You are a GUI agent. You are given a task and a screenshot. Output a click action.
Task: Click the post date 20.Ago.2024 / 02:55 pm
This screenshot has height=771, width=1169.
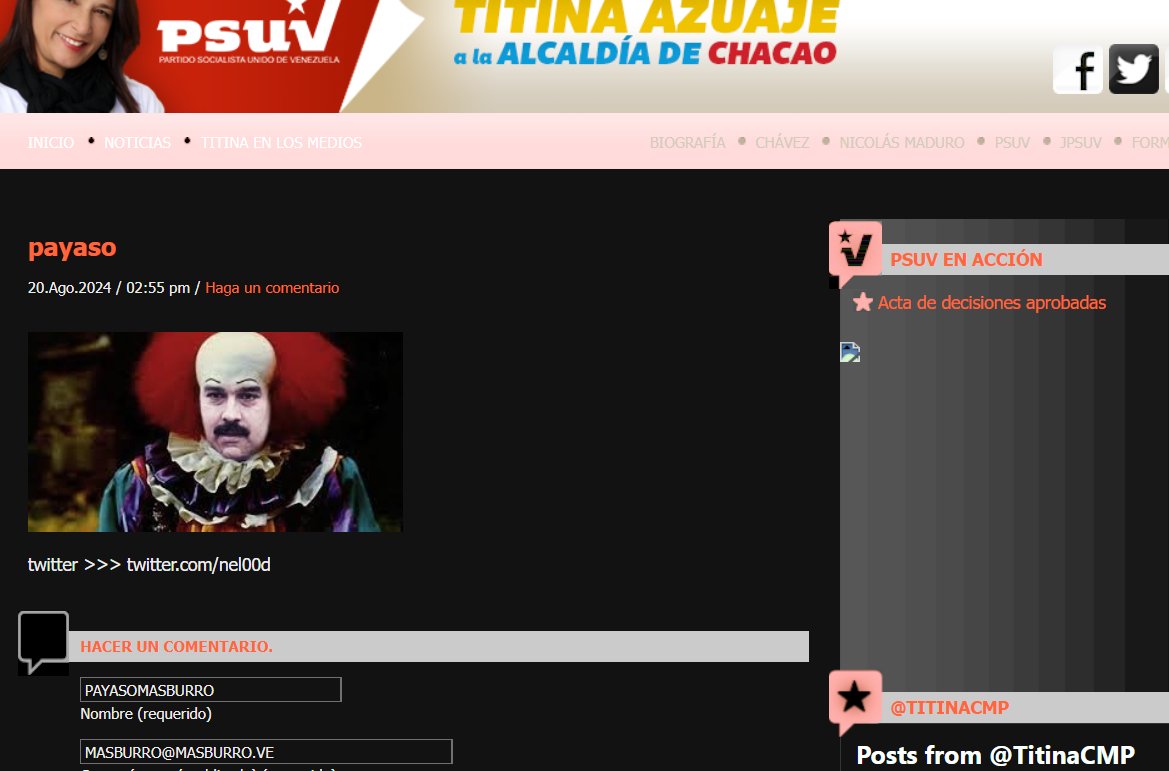(x=109, y=288)
